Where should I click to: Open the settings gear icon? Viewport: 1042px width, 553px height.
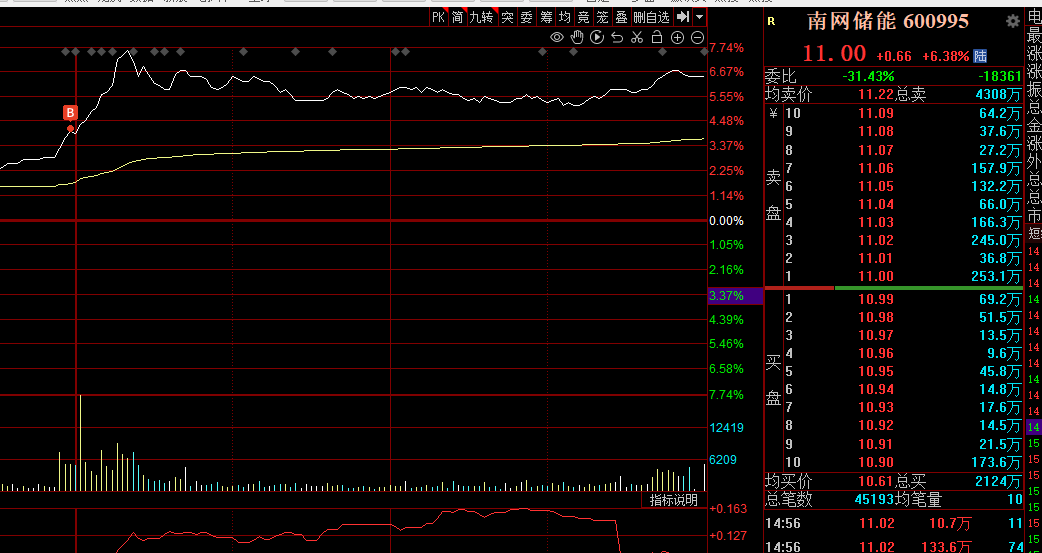click(1012, 21)
